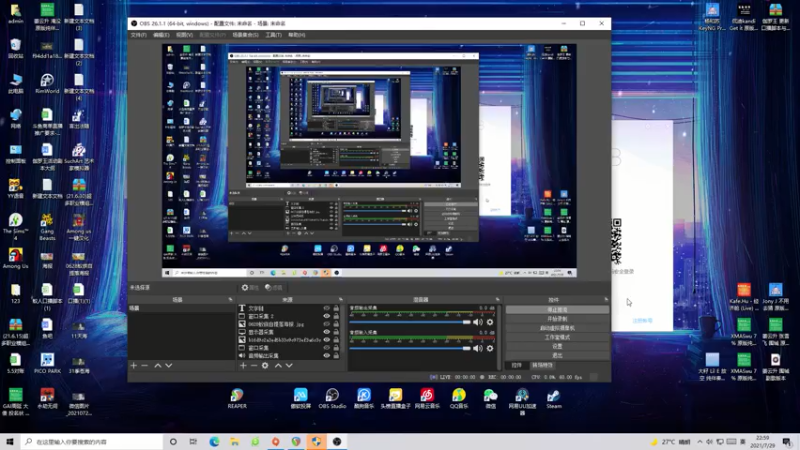The width and height of the screenshot is (800, 450).
Task: Move selected source up with arrow
Action: (278, 365)
